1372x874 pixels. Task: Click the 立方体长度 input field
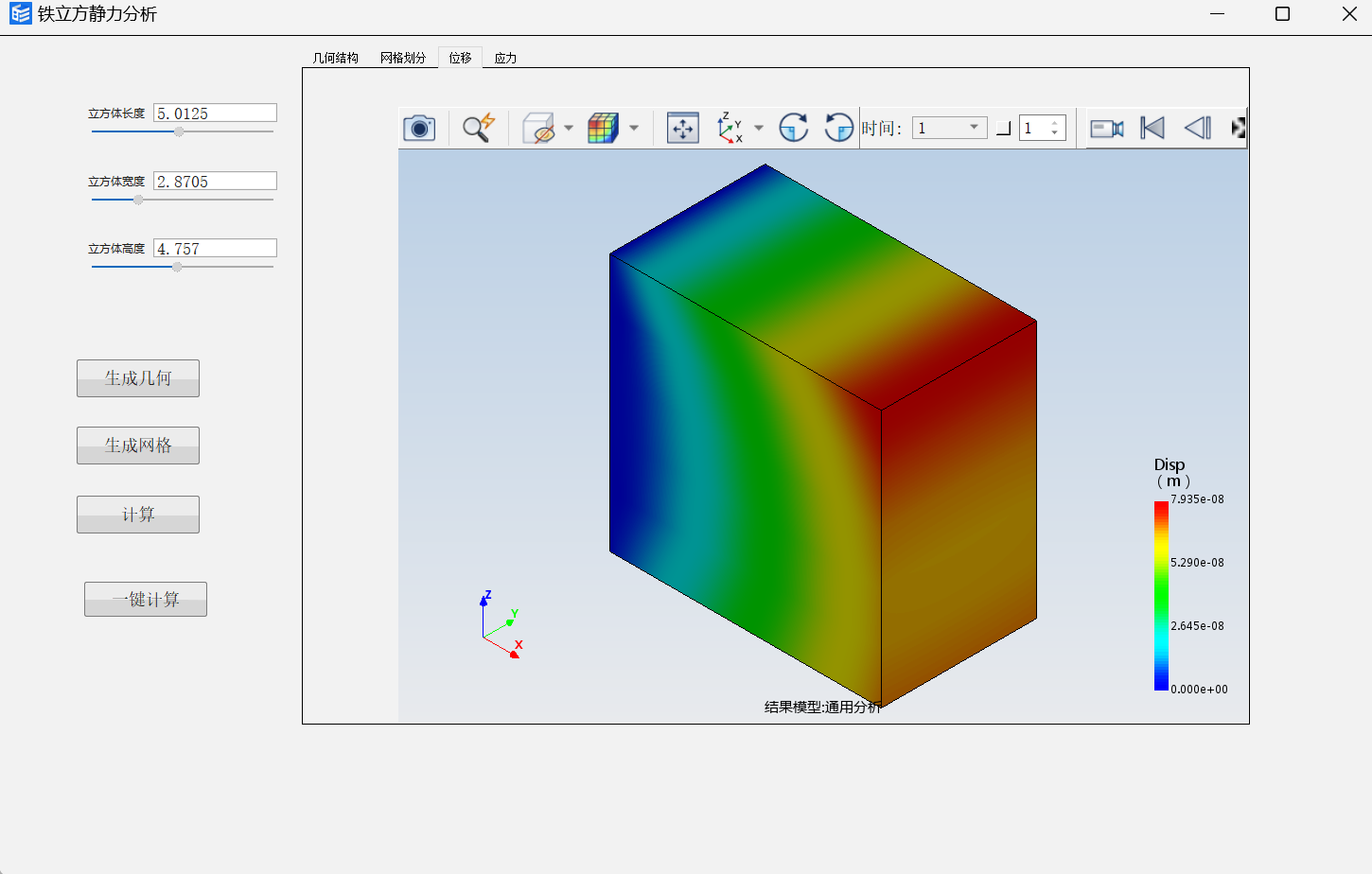(x=215, y=113)
